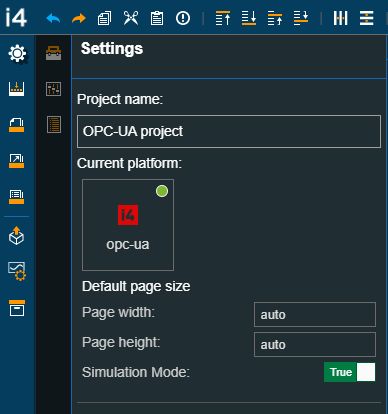Toggle the Simulation Mode switch

tap(349, 372)
